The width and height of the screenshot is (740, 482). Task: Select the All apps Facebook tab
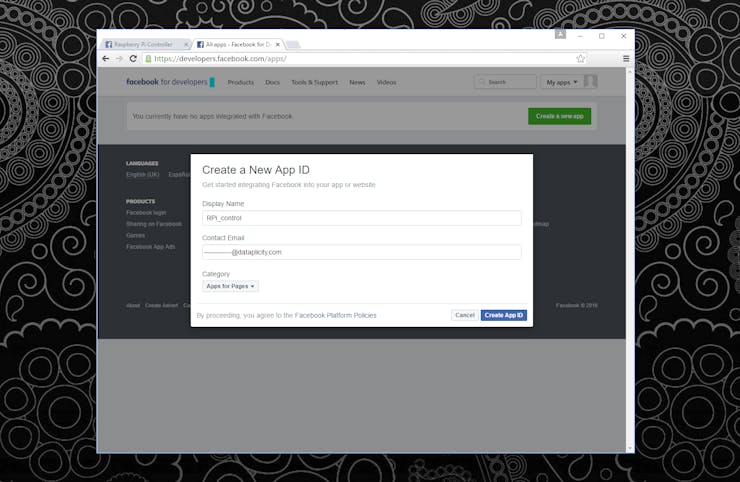237,44
